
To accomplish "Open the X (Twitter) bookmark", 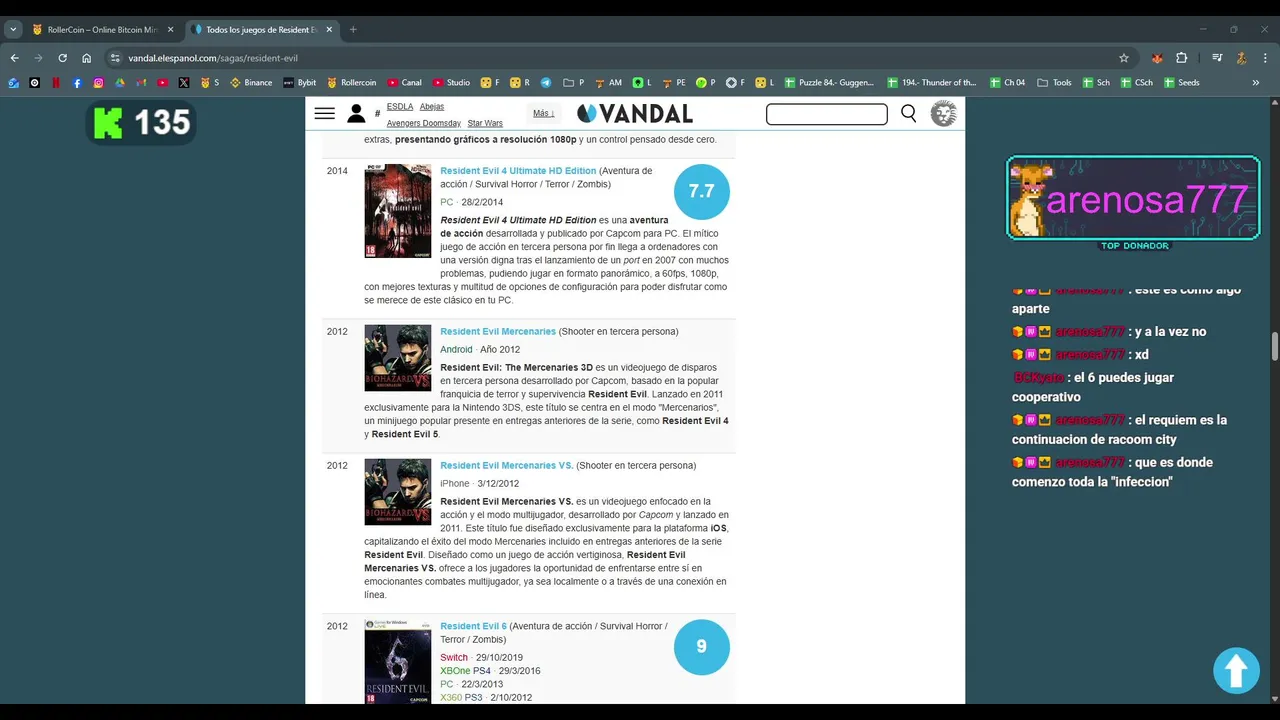I will coord(184,83).
